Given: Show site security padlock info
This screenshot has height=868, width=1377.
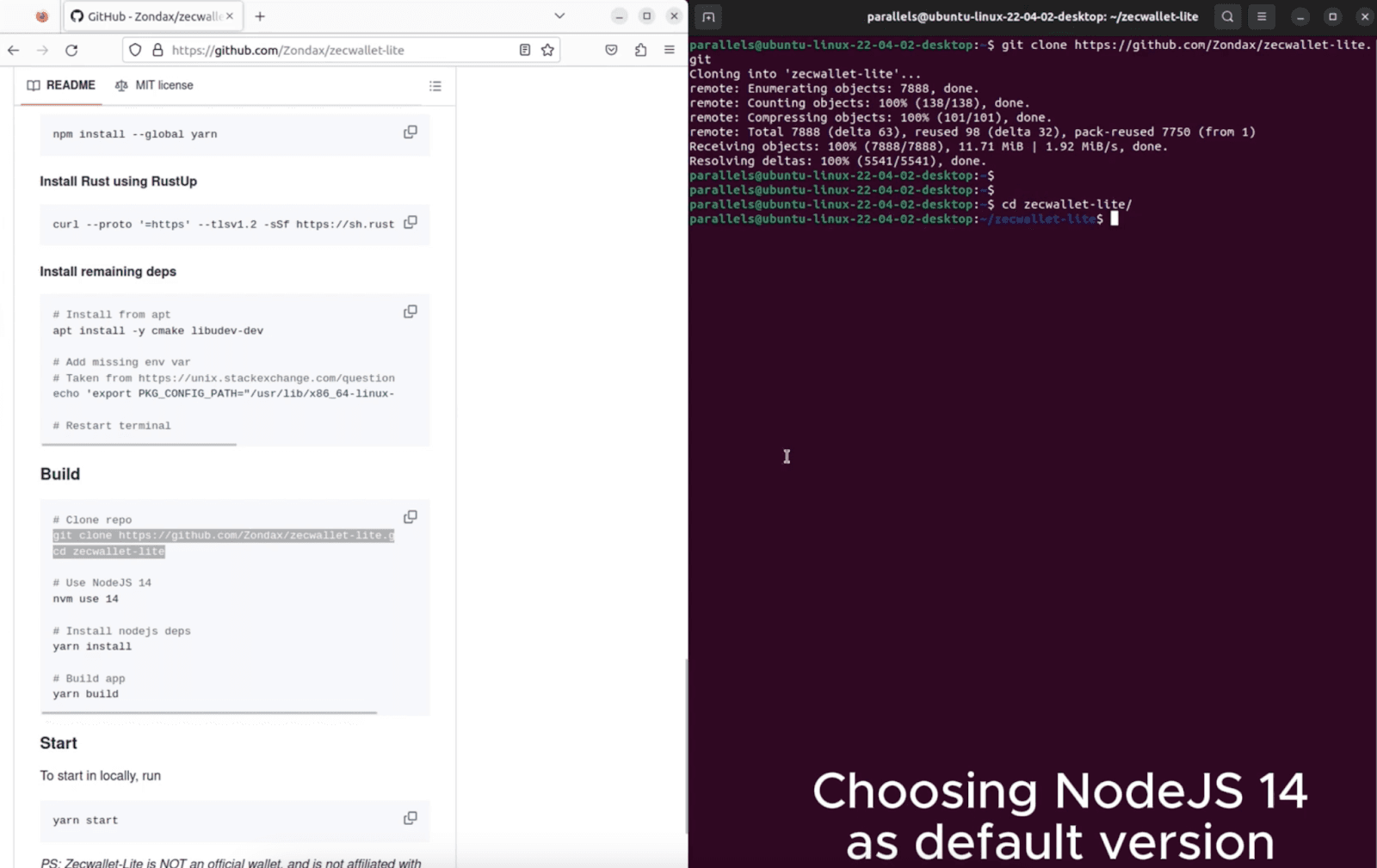Looking at the screenshot, I should coord(157,50).
